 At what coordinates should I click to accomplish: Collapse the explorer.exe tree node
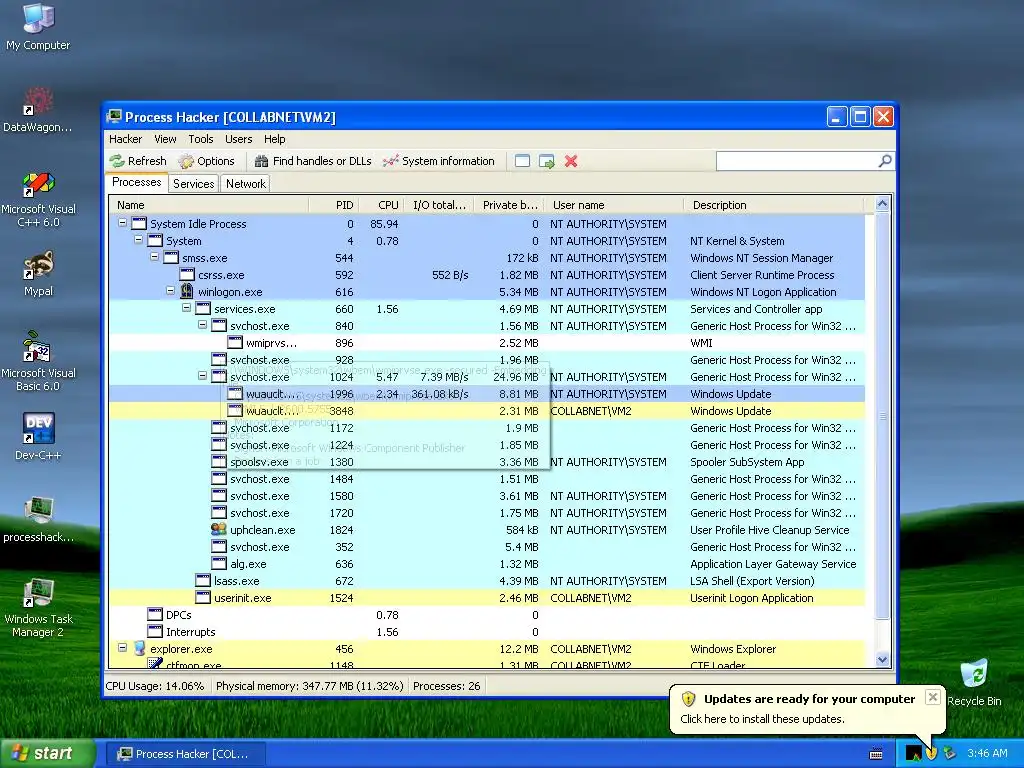click(122, 648)
